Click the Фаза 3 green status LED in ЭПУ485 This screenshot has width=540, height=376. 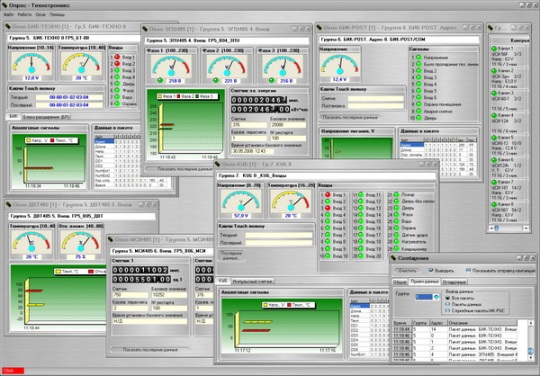tap(271, 81)
